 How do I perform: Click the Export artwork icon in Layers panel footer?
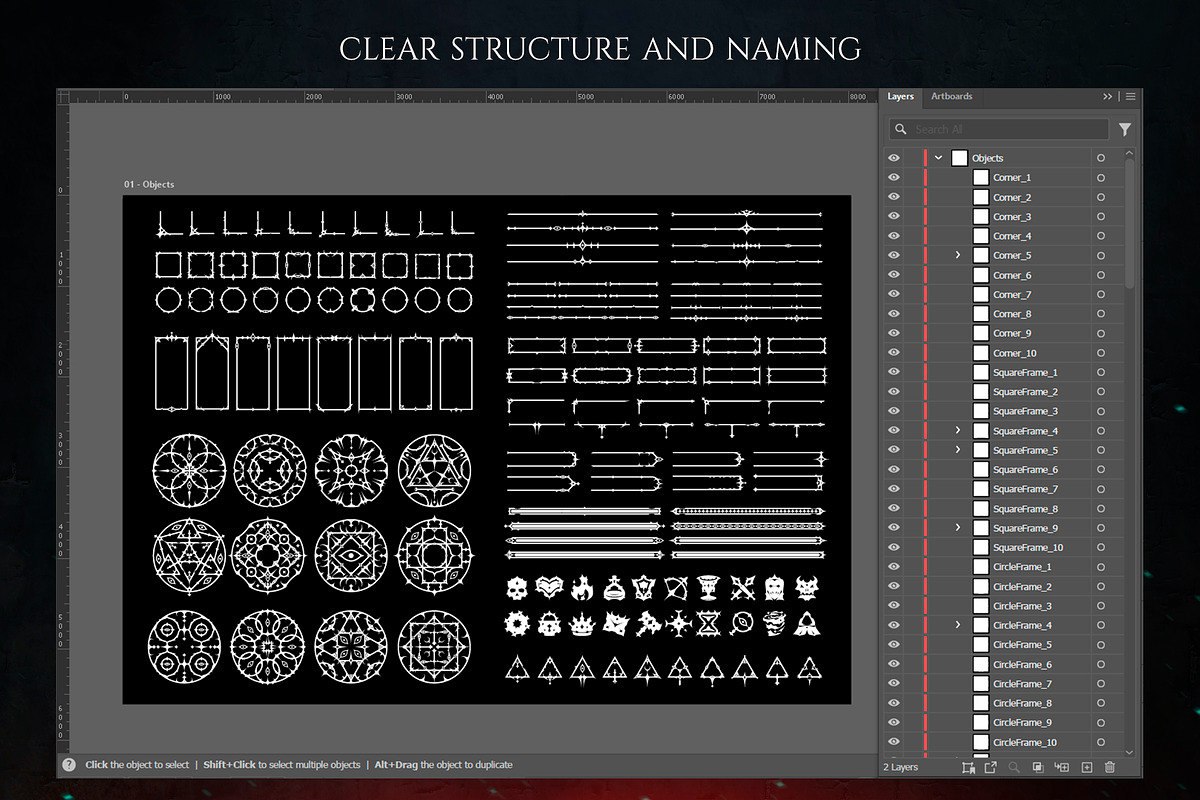point(990,767)
